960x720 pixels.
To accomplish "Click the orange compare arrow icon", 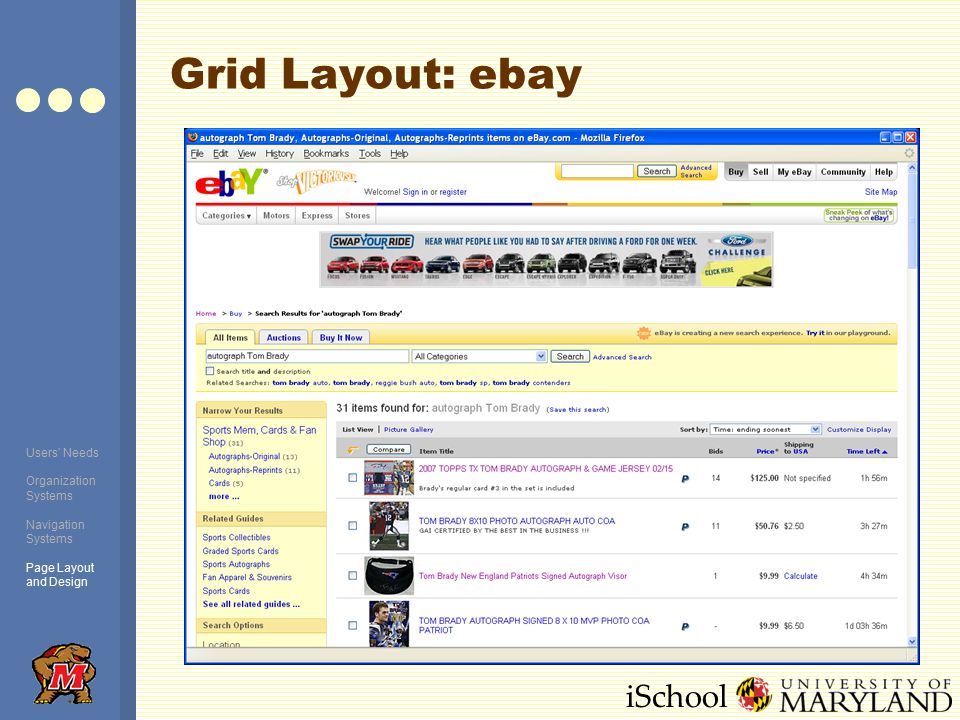I will pos(353,450).
